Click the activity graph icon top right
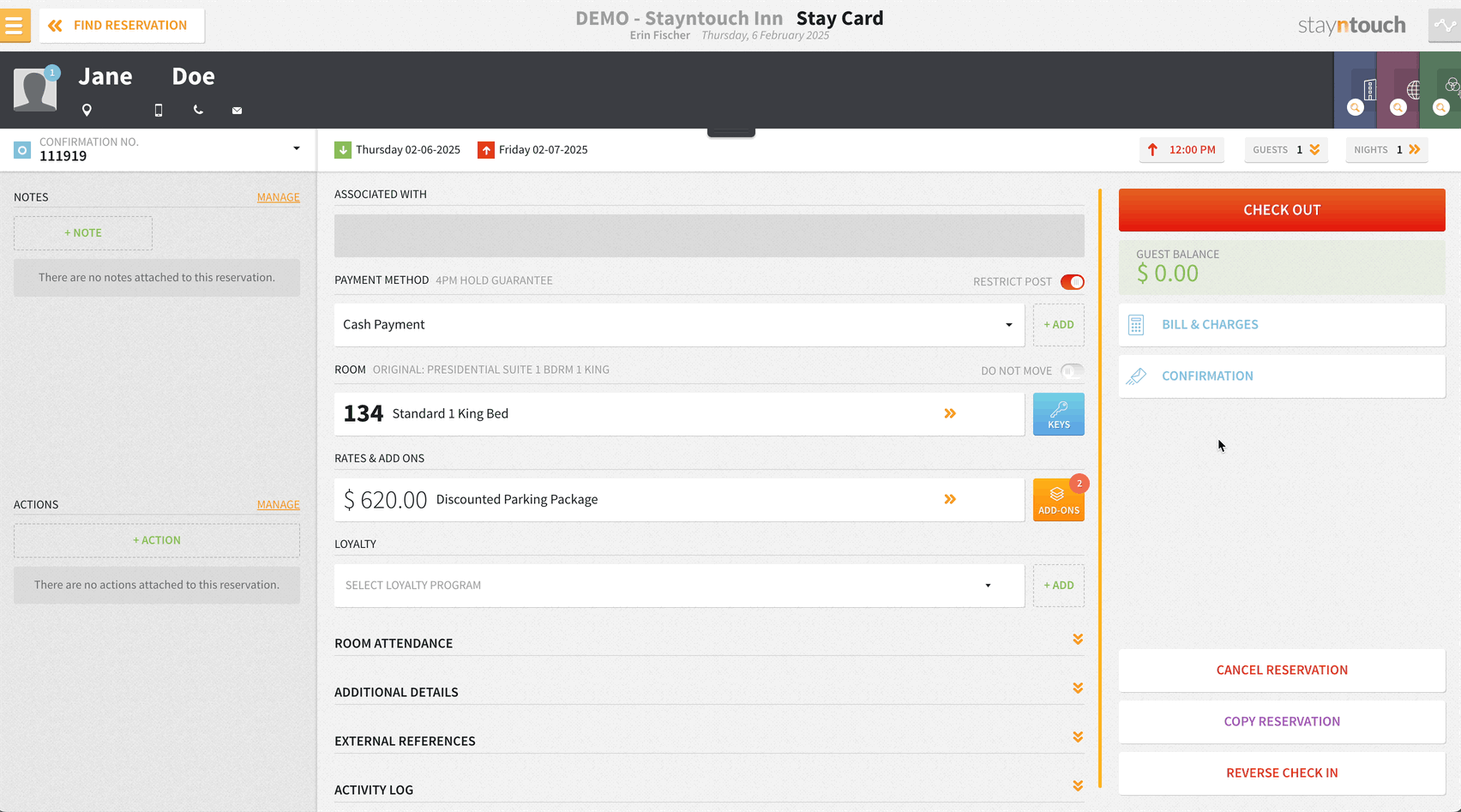The image size is (1461, 812). coord(1445,26)
